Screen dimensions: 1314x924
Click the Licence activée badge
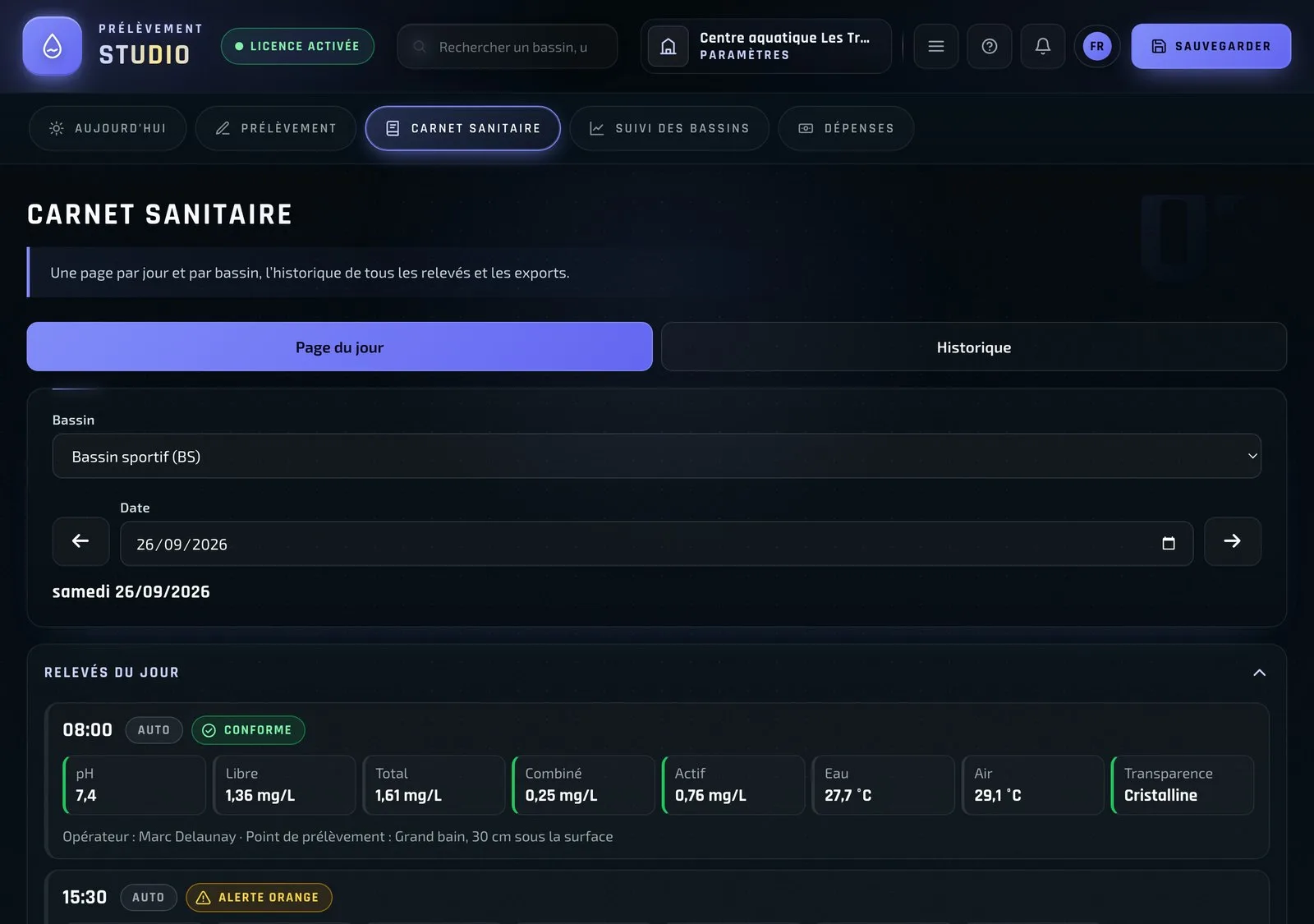point(297,46)
